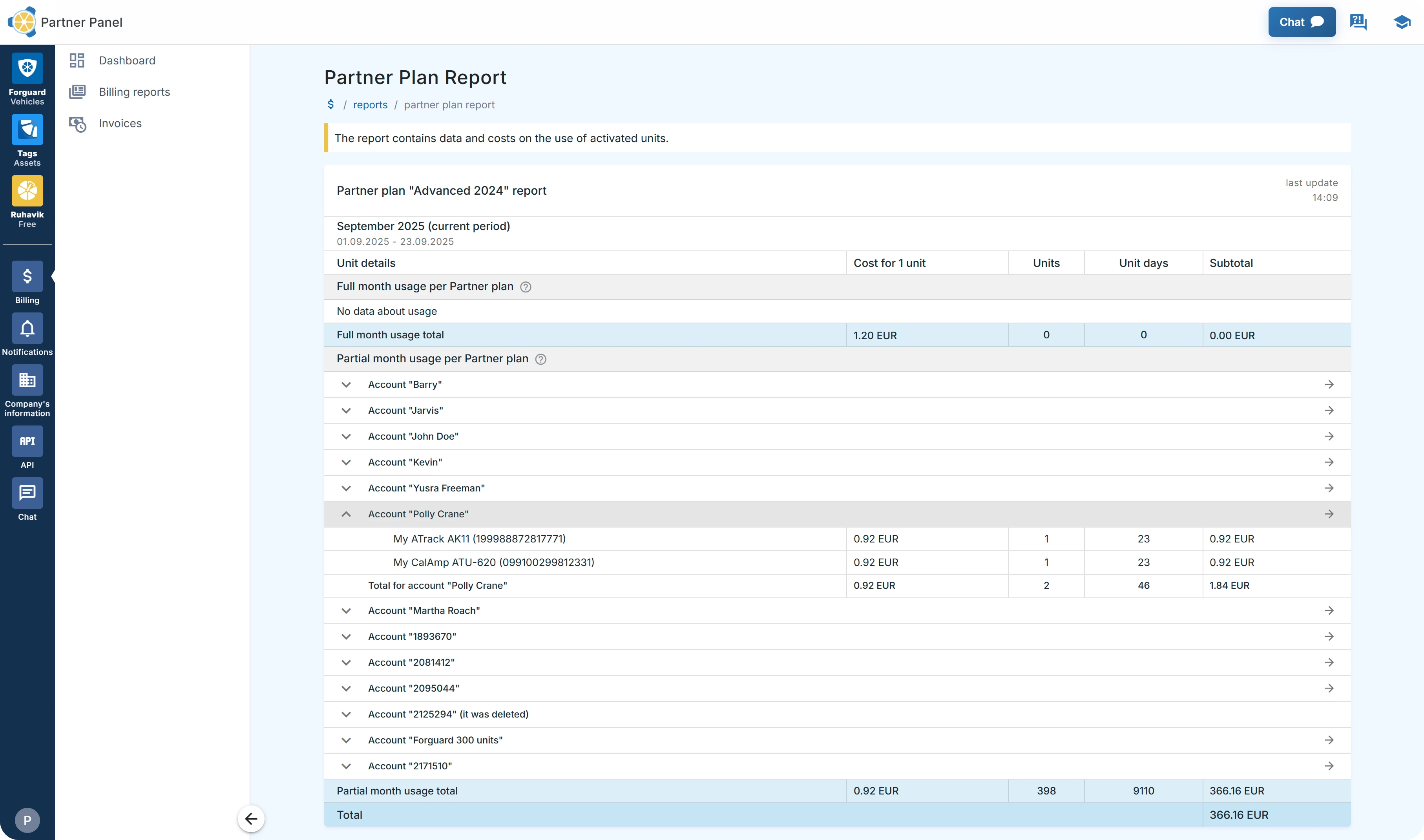This screenshot has height=840, width=1424.
Task: Expand the Account "Barry" row
Action: coord(346,384)
